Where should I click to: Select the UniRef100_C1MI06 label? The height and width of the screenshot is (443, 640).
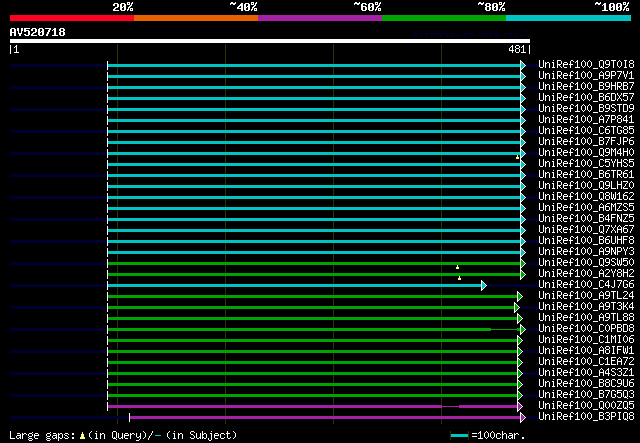(586, 340)
